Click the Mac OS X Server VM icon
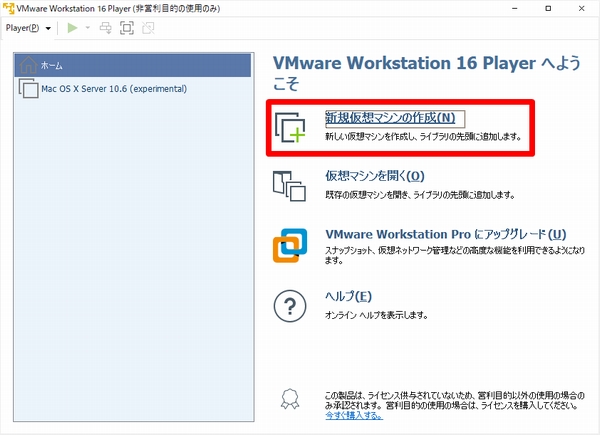 point(28,88)
